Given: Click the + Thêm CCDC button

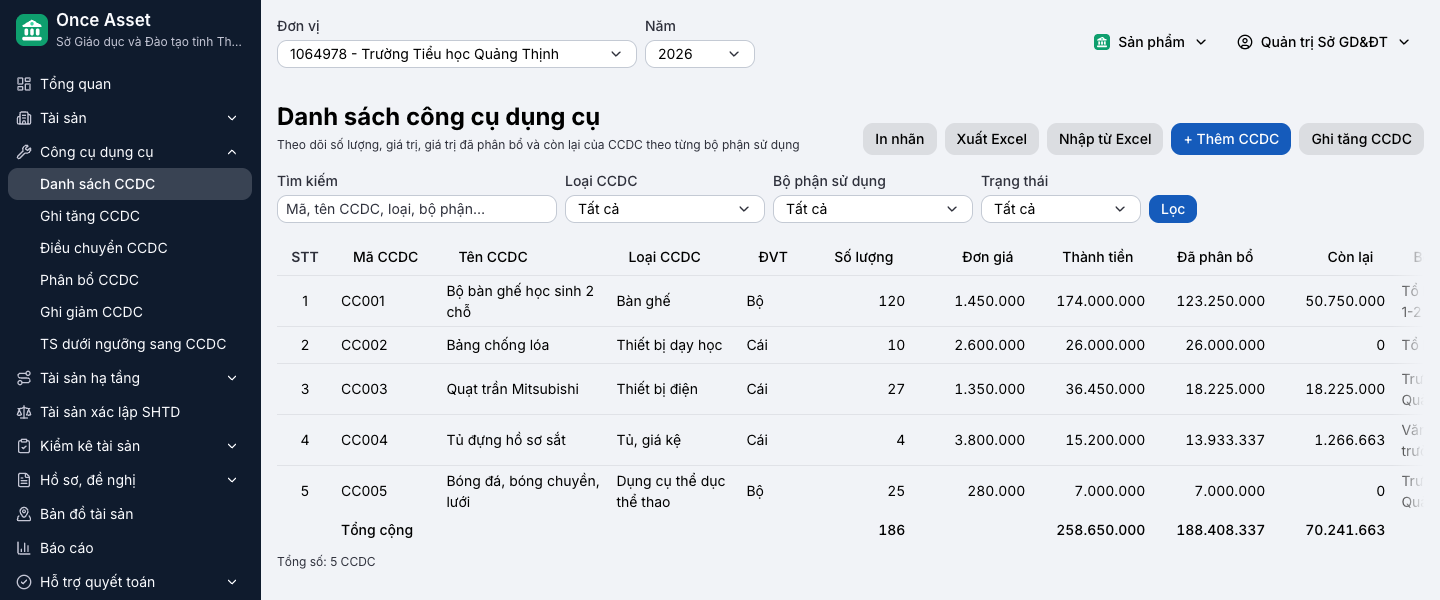Looking at the screenshot, I should coord(1231,139).
